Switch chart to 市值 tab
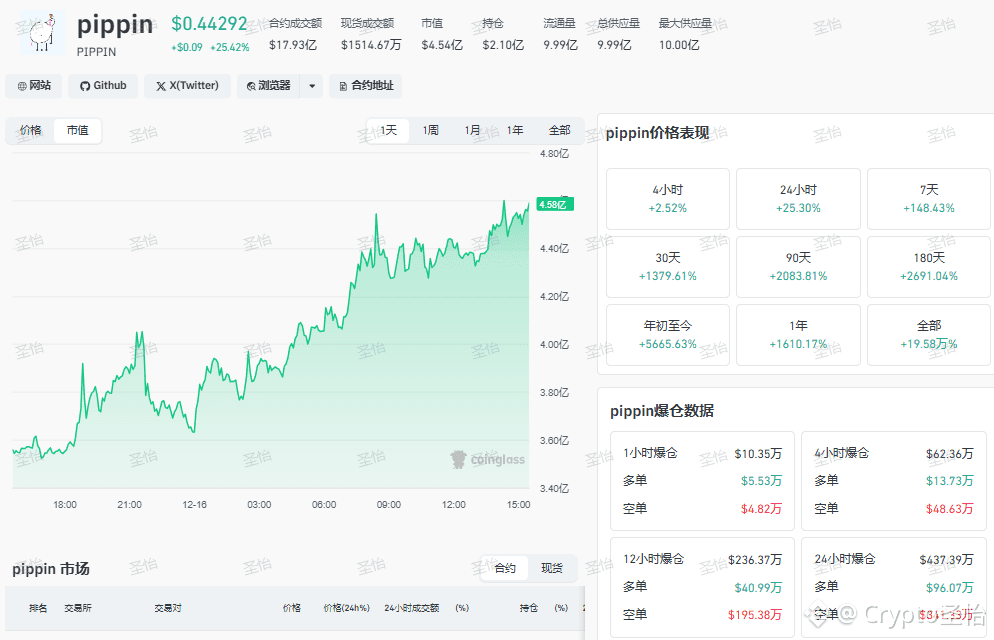The width and height of the screenshot is (994, 640). pyautogui.click(x=77, y=131)
